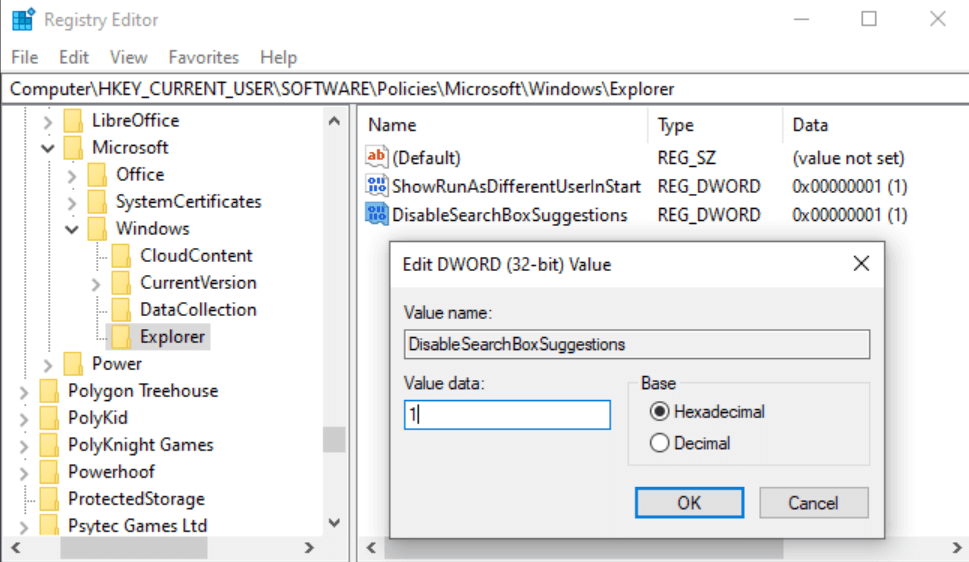Viewport: 969px width, 562px height.
Task: Select the ShowRunAsDifferentUserInStart value name
Action: tap(516, 186)
